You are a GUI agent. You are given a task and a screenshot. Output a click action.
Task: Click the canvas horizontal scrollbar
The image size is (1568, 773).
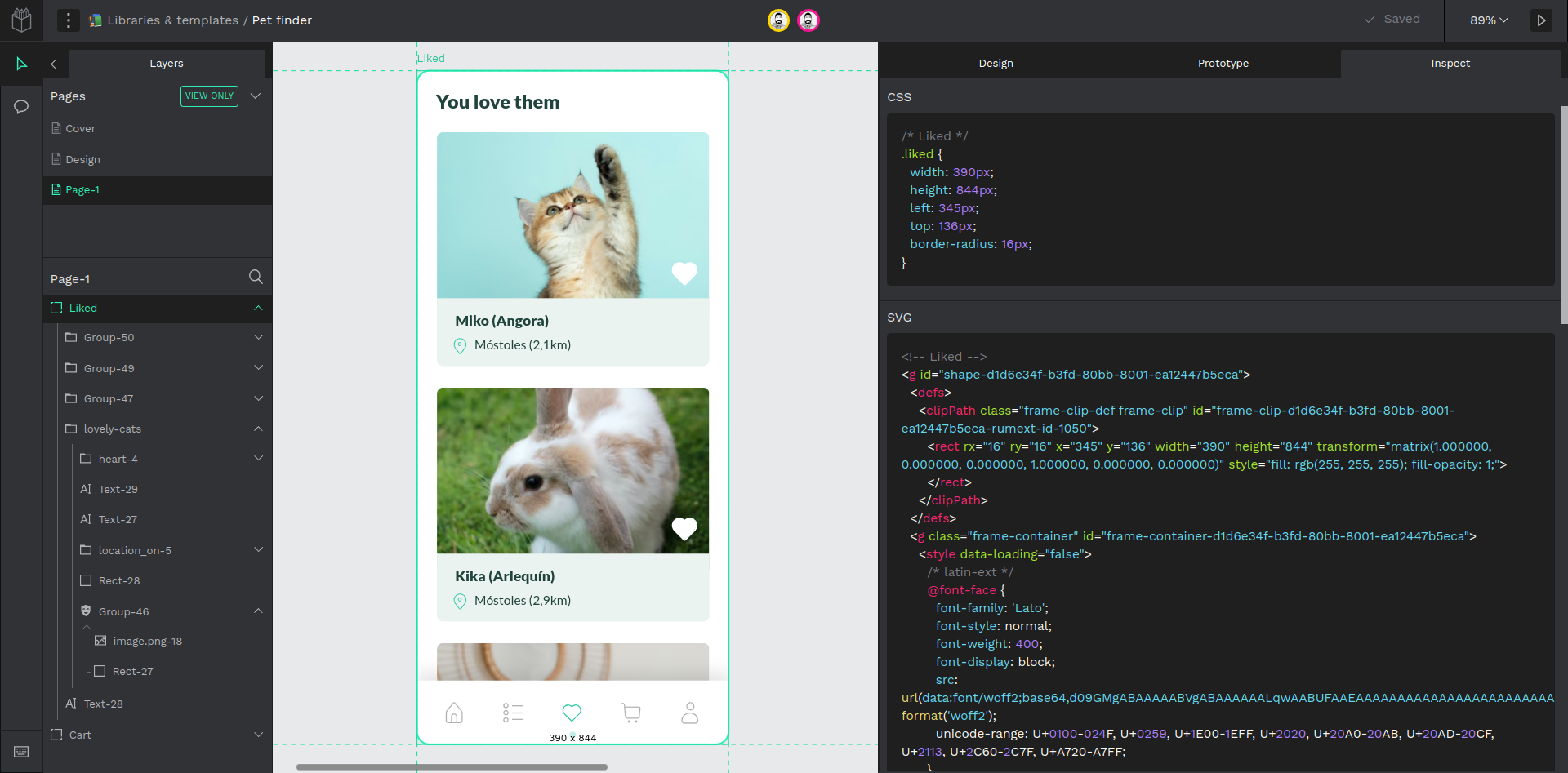point(452,767)
